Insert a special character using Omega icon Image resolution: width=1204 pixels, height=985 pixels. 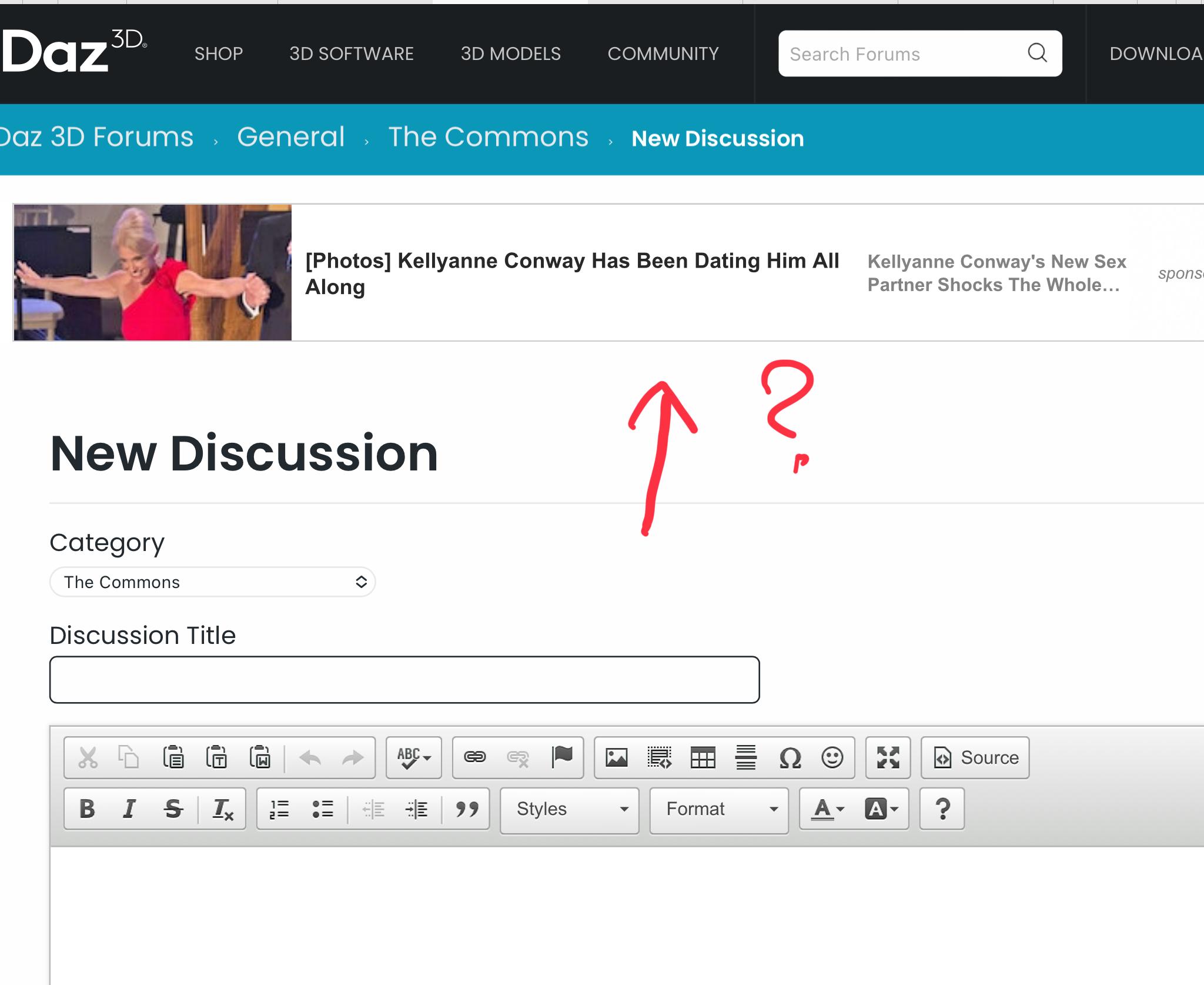pyautogui.click(x=790, y=757)
